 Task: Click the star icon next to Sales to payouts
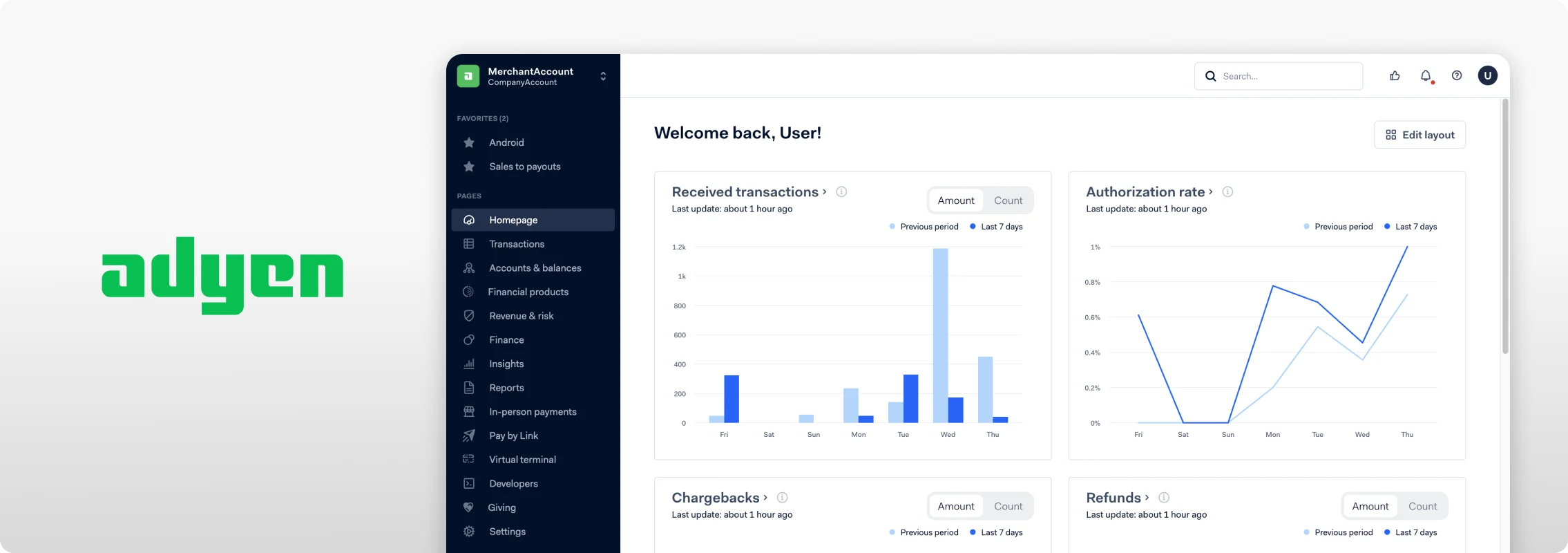pos(469,167)
